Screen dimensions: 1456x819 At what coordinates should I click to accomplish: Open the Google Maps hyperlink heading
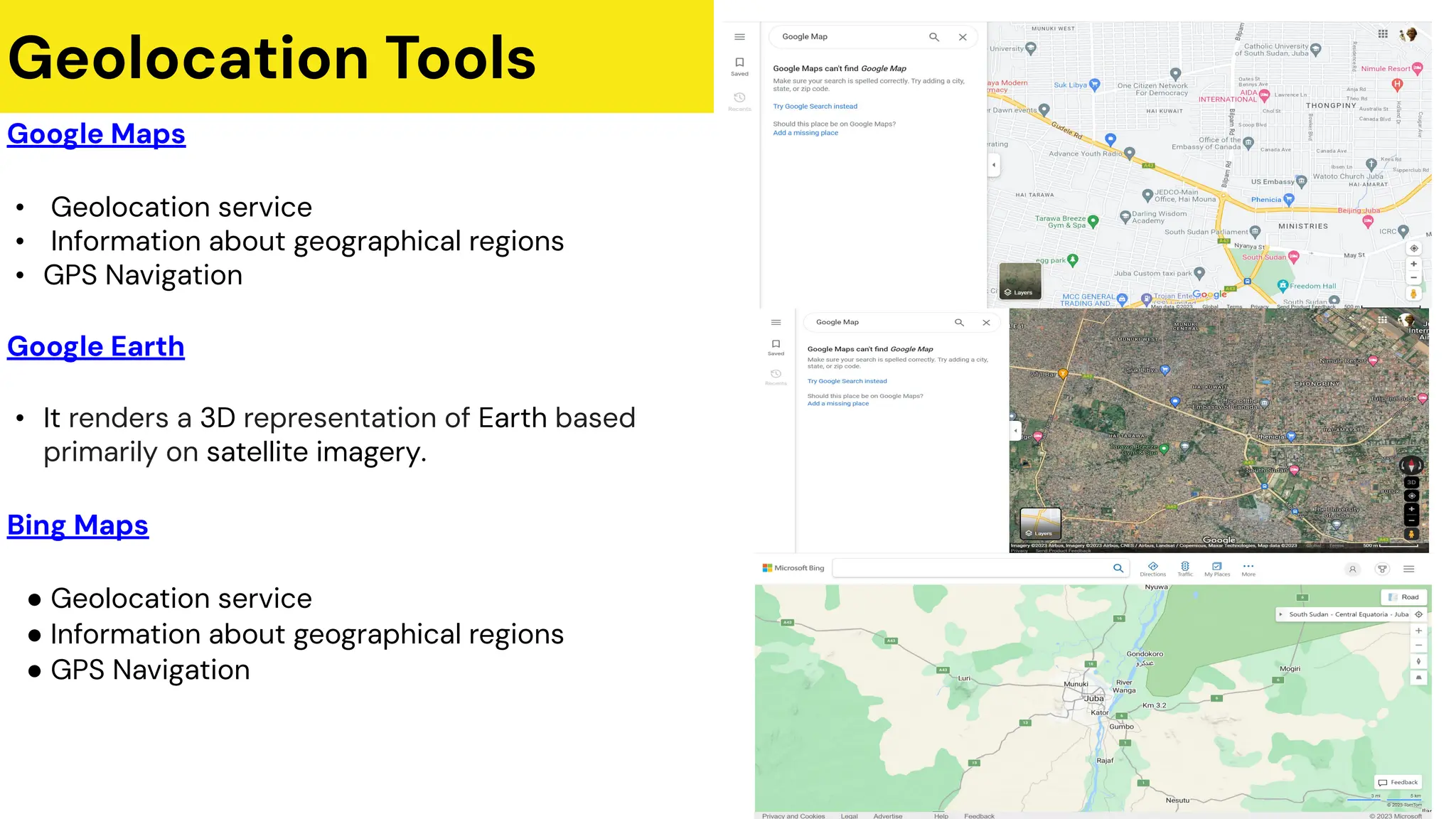click(96, 134)
